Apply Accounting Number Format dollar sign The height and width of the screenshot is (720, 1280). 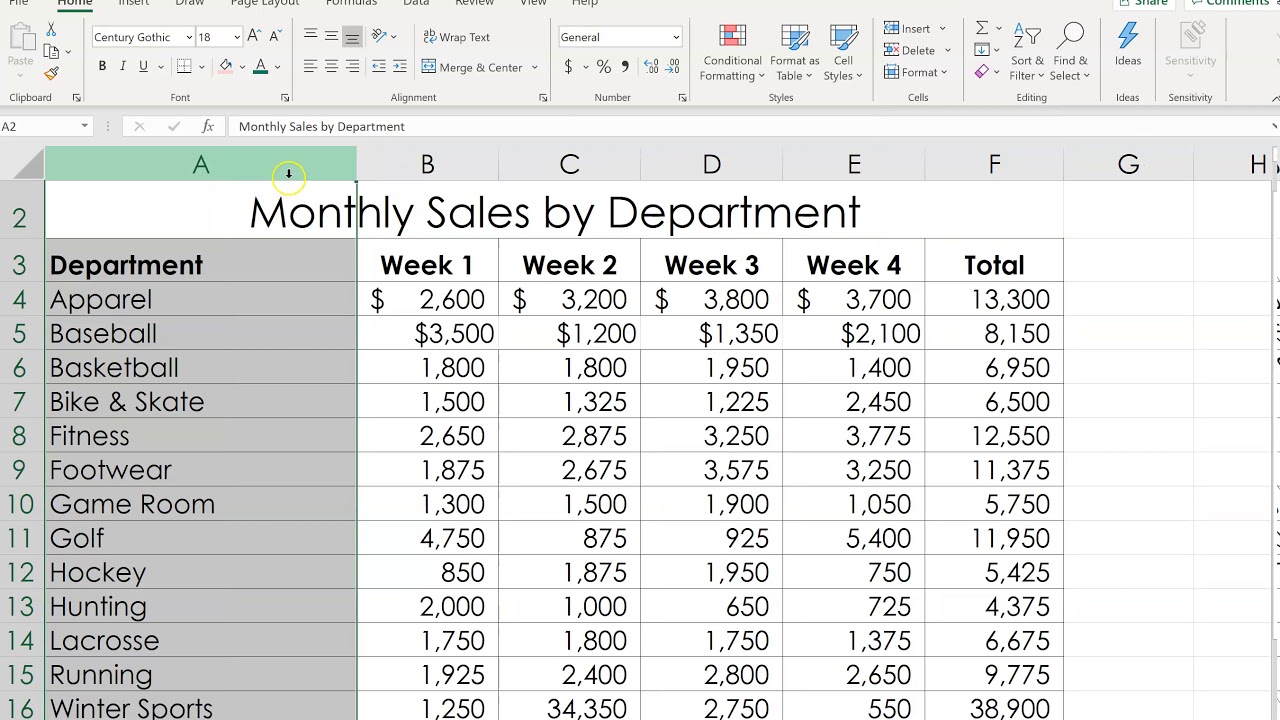click(568, 67)
